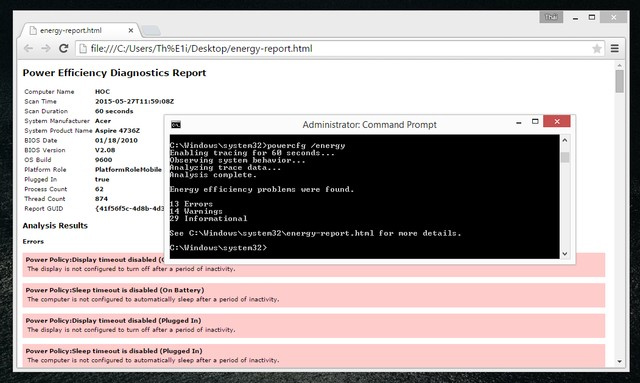Click the Analysis Results heading
This screenshot has height=383, width=640.
(x=55, y=225)
